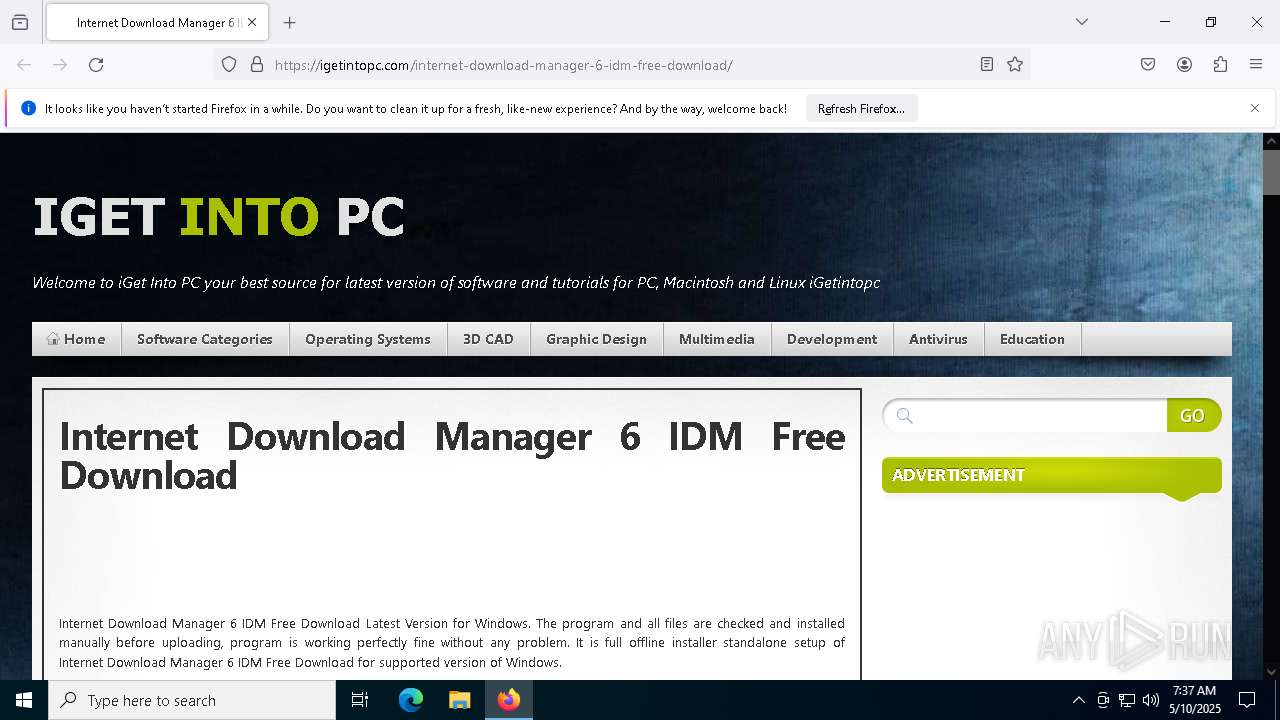Open taskbar clock showing 7:37 AM
Screen dimensions: 1280x720
[1194, 700]
